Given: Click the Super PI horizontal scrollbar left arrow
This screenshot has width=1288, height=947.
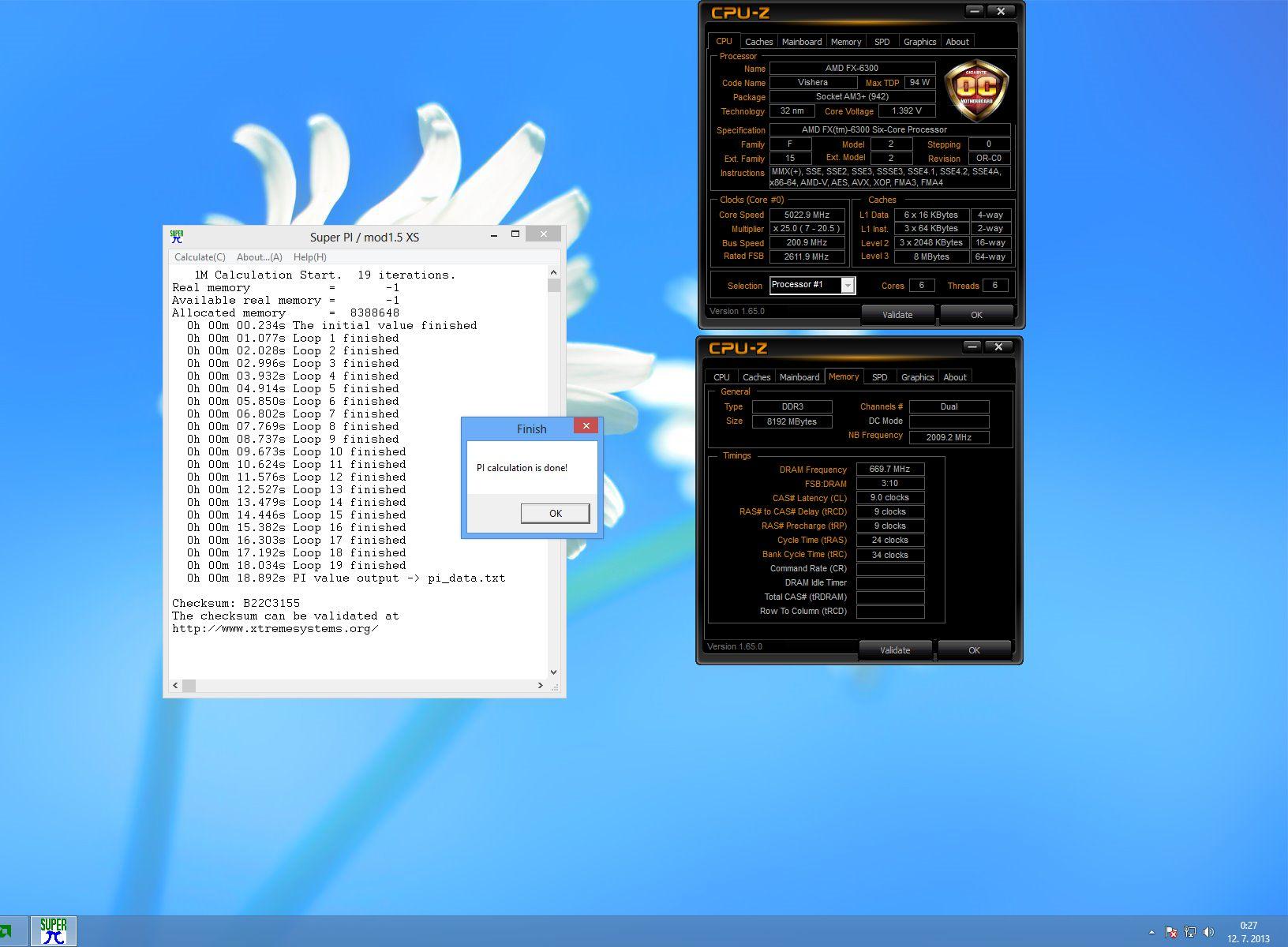Looking at the screenshot, I should click(175, 686).
